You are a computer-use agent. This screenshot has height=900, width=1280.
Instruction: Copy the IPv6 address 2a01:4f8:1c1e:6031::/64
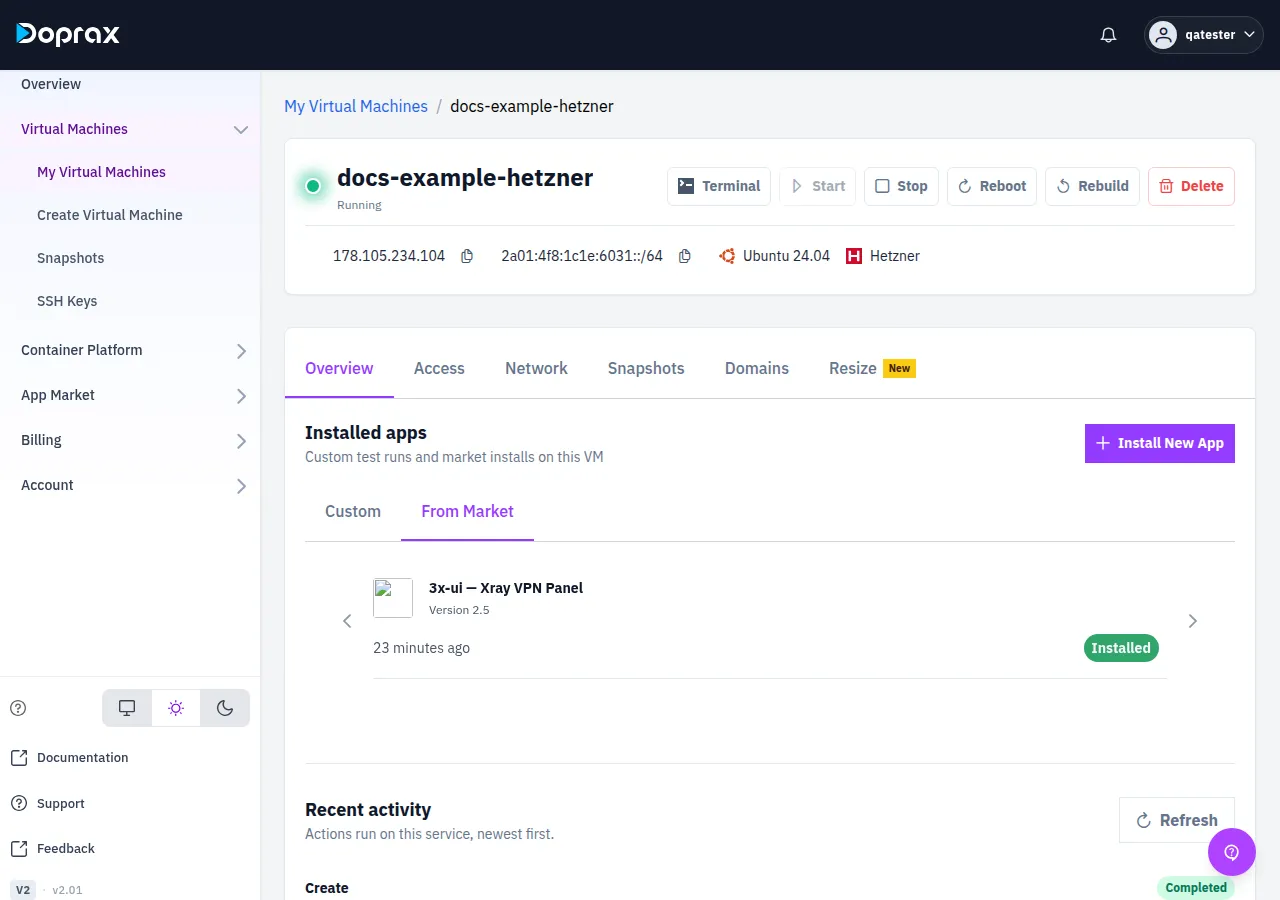tap(685, 256)
